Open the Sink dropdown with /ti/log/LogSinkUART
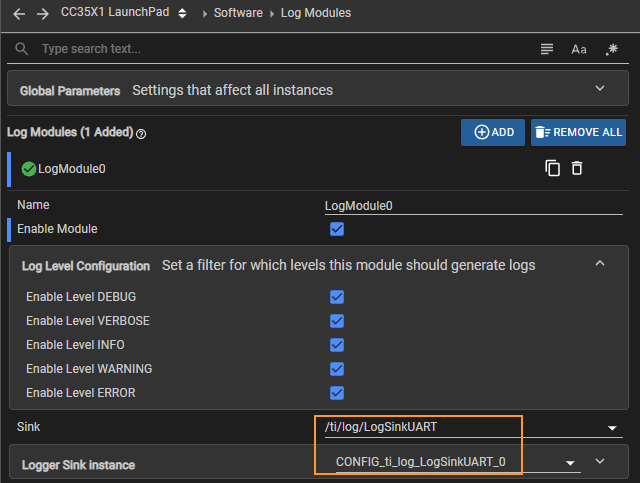Viewport: 640px width, 483px height. (473, 427)
